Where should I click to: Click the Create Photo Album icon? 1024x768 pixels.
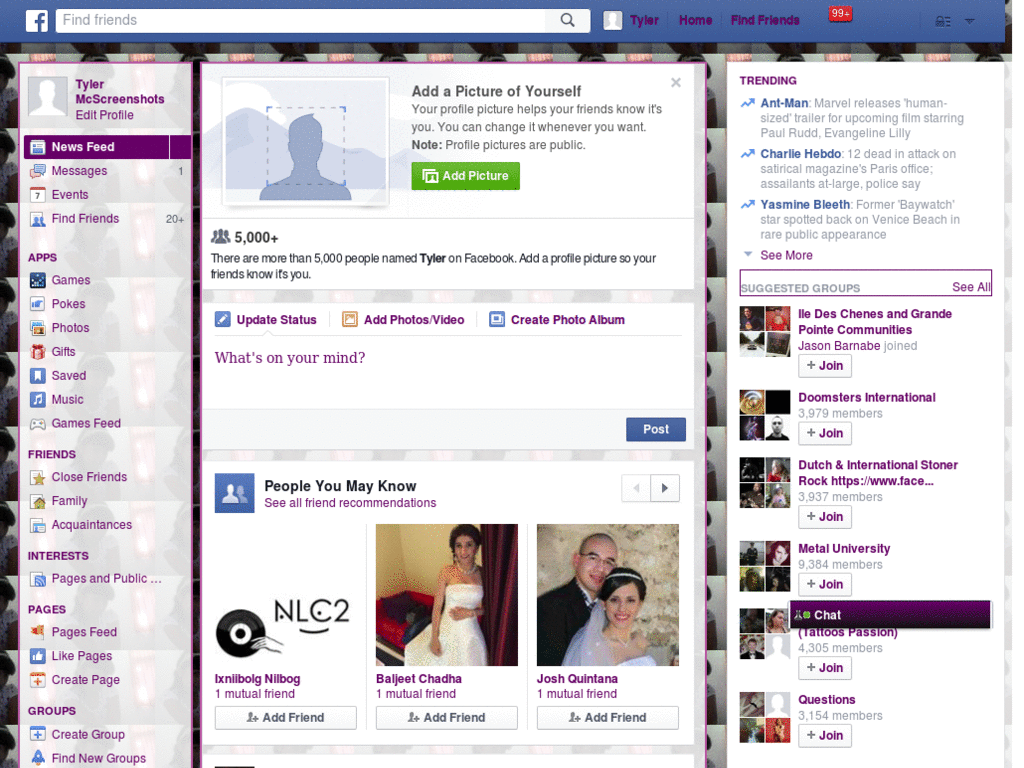point(497,319)
